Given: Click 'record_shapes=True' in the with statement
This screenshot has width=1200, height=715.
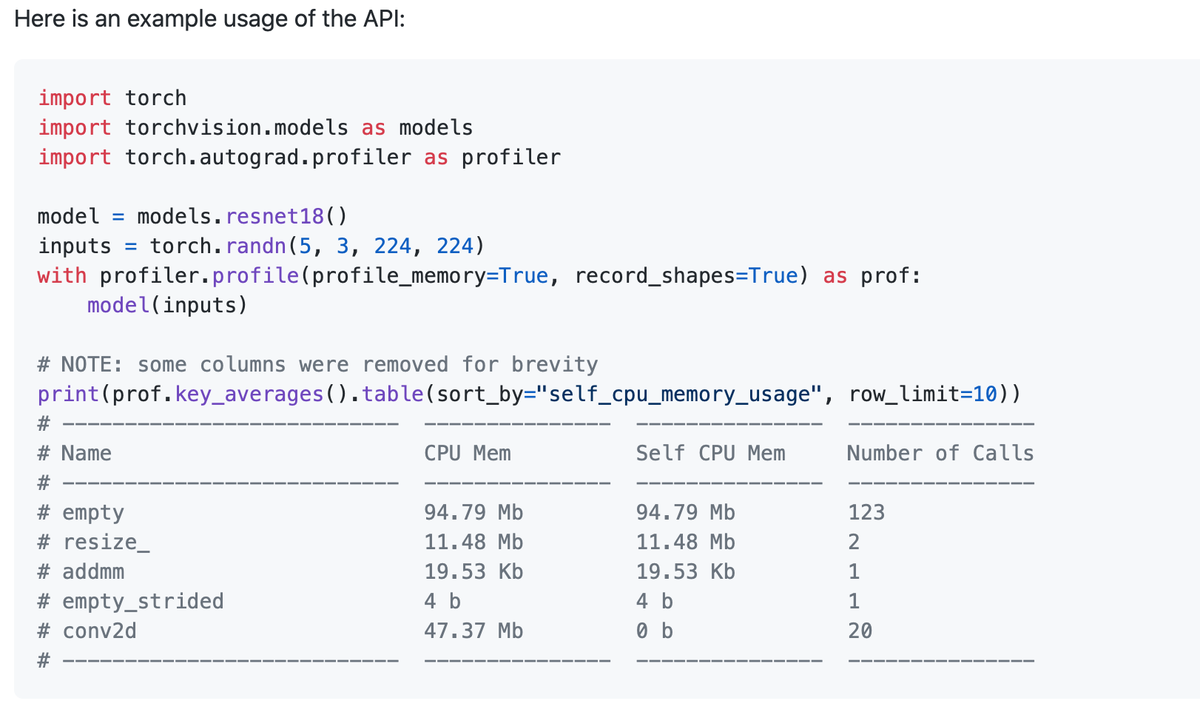Looking at the screenshot, I should click(686, 275).
